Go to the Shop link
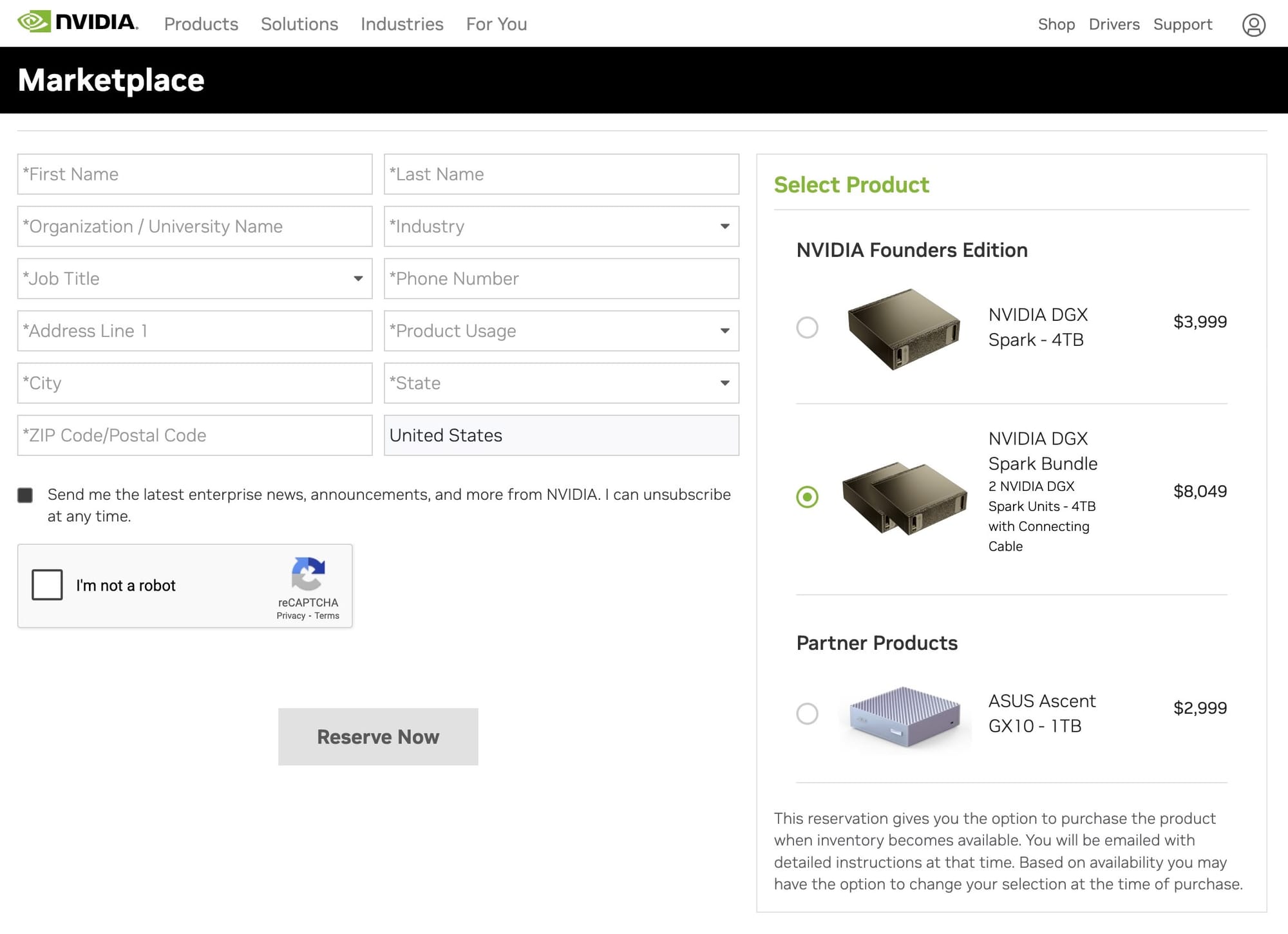 pyautogui.click(x=1056, y=24)
